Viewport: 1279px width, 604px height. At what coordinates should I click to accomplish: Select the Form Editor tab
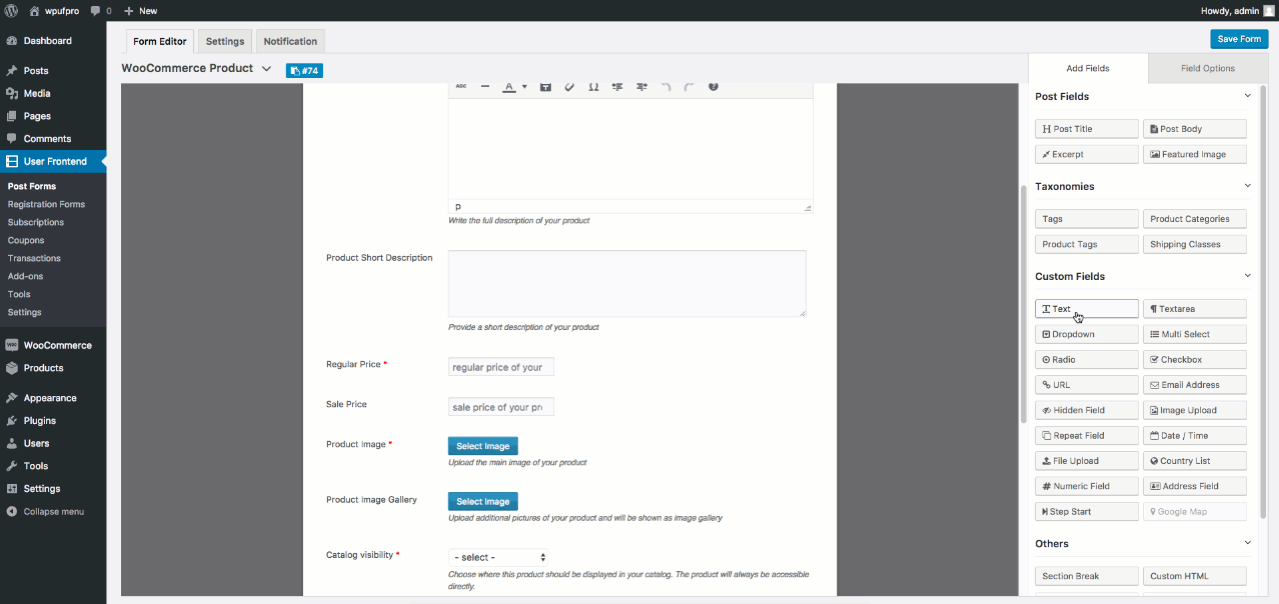[x=160, y=41]
